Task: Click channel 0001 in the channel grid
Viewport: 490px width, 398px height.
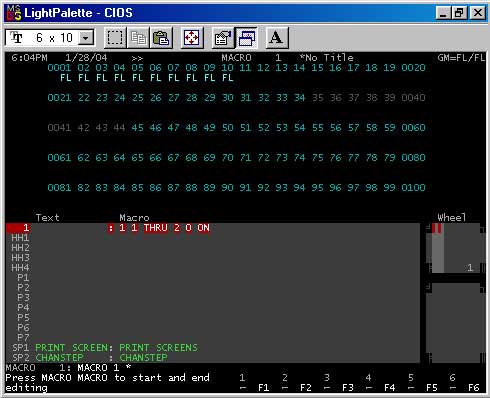Action: click(x=59, y=68)
